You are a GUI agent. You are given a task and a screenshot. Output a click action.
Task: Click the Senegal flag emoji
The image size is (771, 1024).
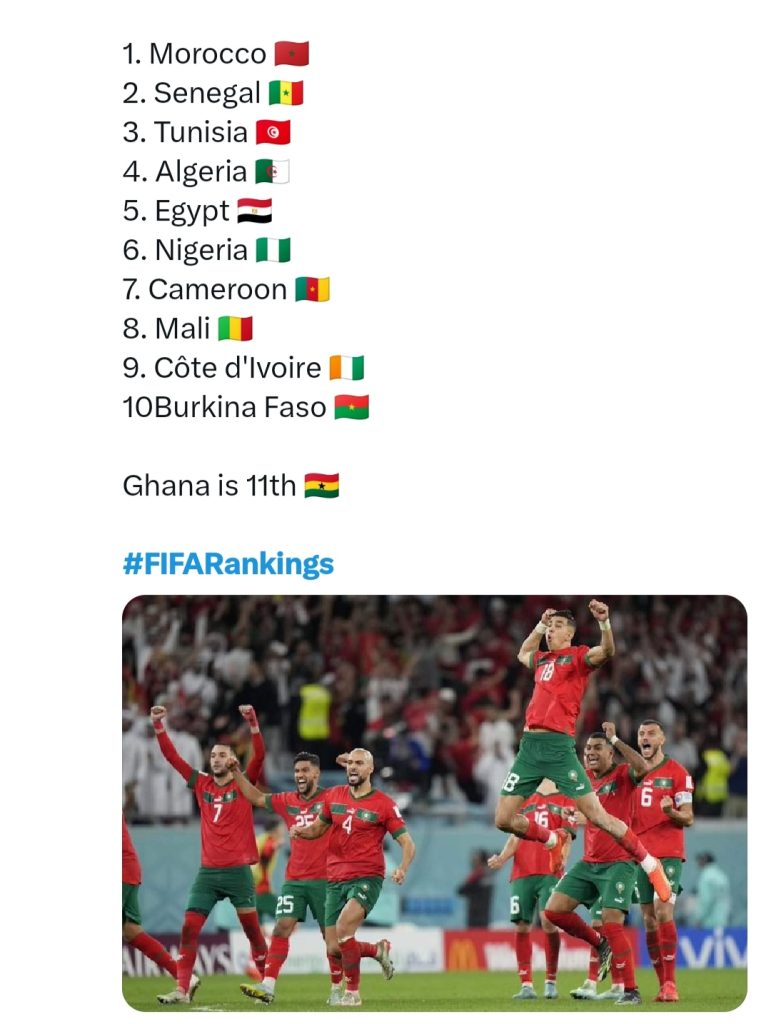(286, 93)
